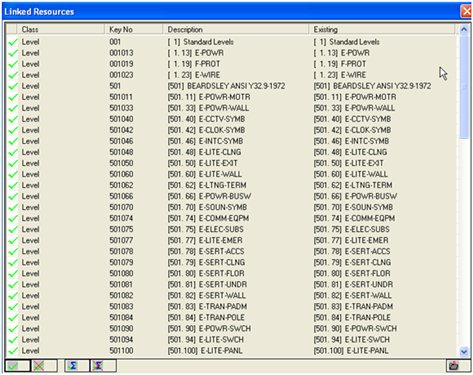Viewport: 473px width, 375px height.
Task: Click the green check icon for row 501040
Action: 13,119
